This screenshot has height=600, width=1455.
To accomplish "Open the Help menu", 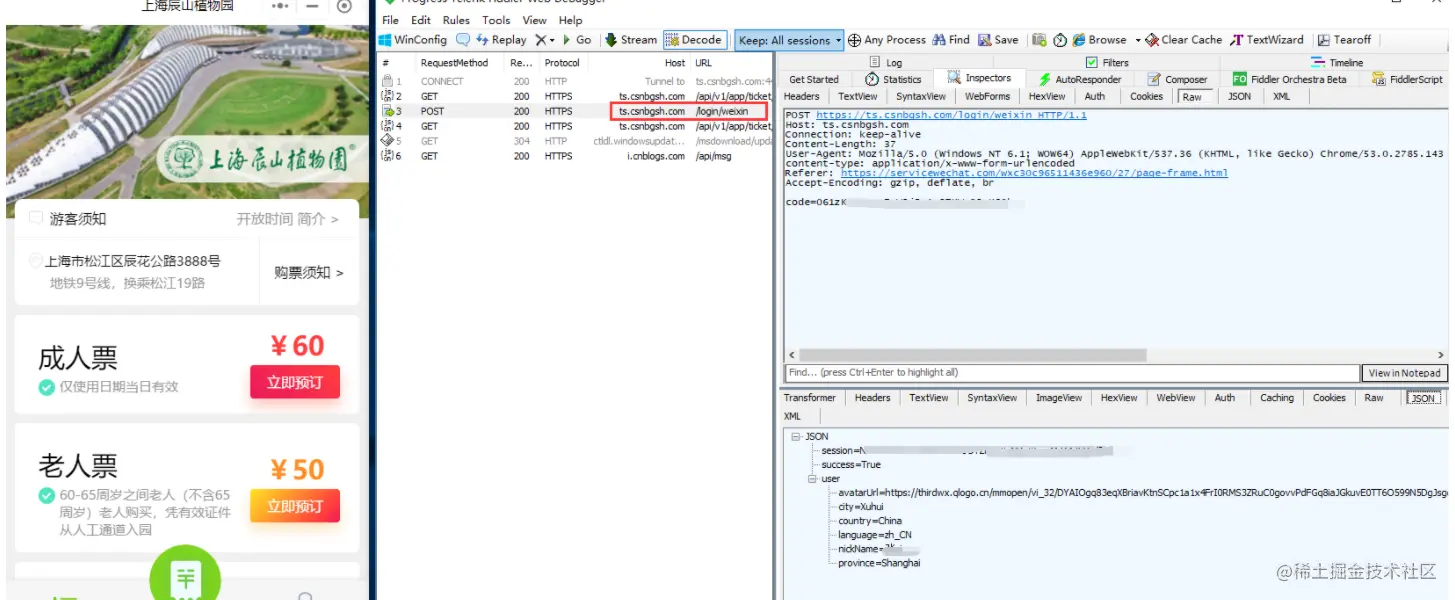I will [x=571, y=20].
